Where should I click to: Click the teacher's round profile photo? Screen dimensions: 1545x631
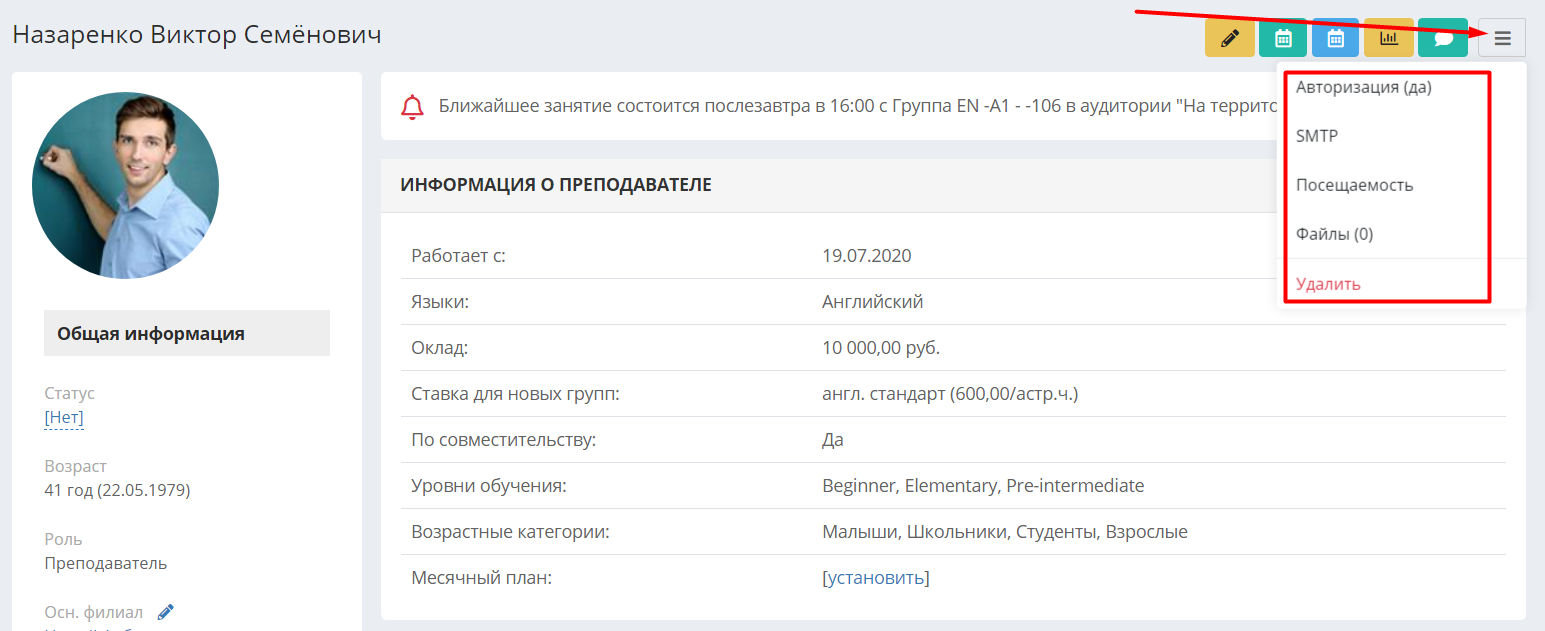coord(125,185)
